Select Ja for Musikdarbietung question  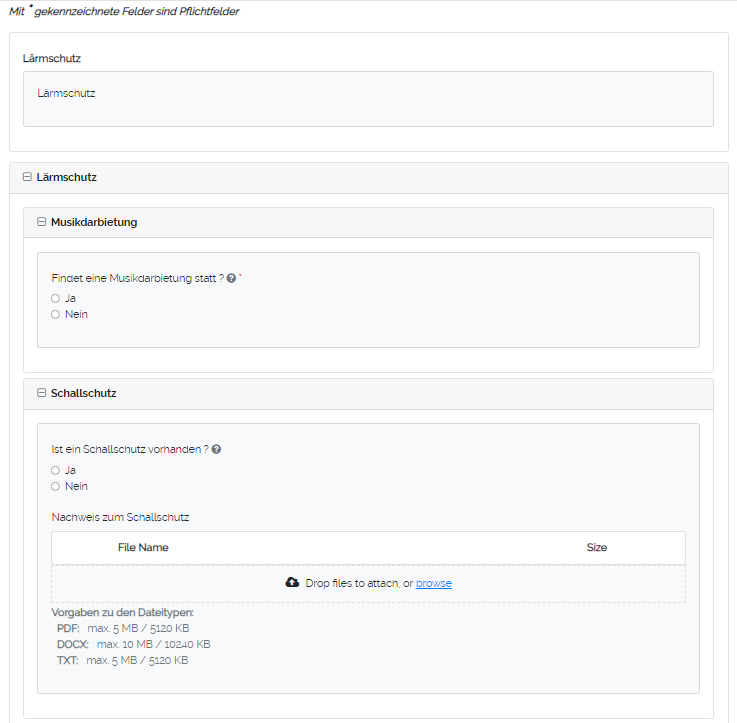point(56,298)
